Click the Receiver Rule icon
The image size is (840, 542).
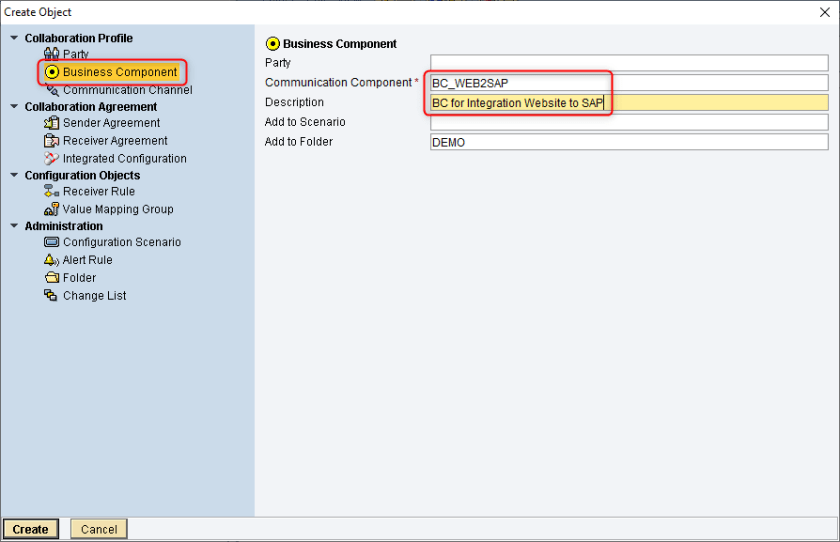tap(52, 191)
